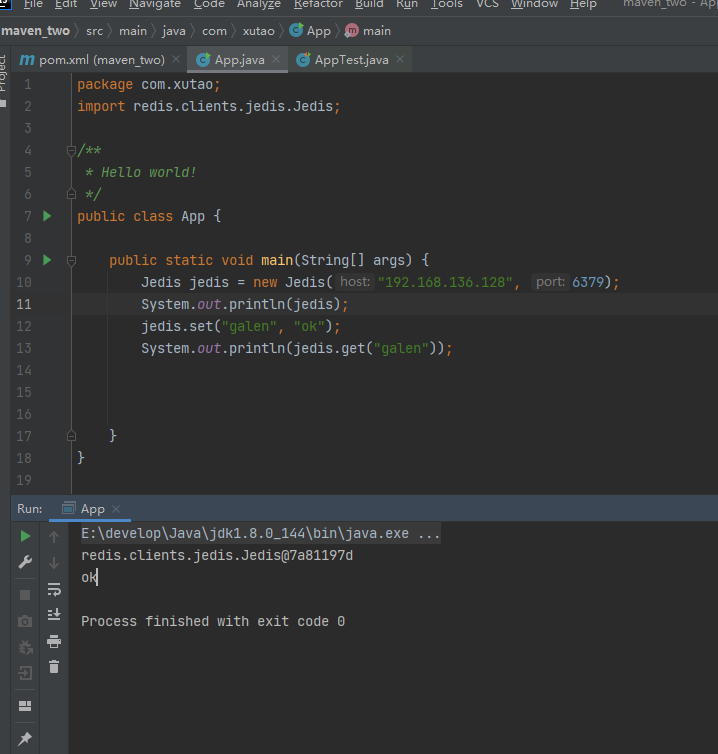
Task: Click Jedis@7a81197d console output line
Action: [217, 555]
